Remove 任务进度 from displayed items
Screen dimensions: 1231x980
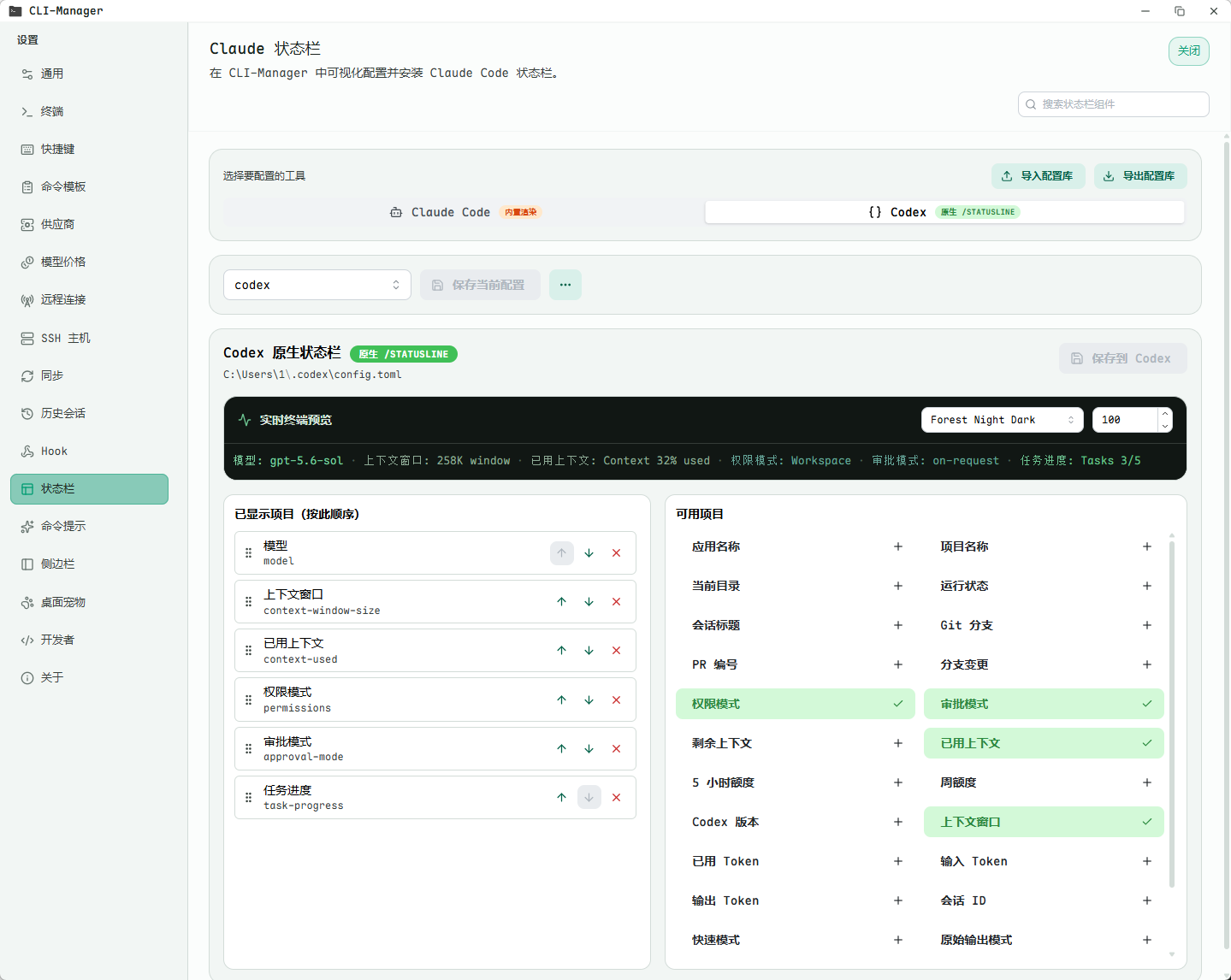[617, 798]
